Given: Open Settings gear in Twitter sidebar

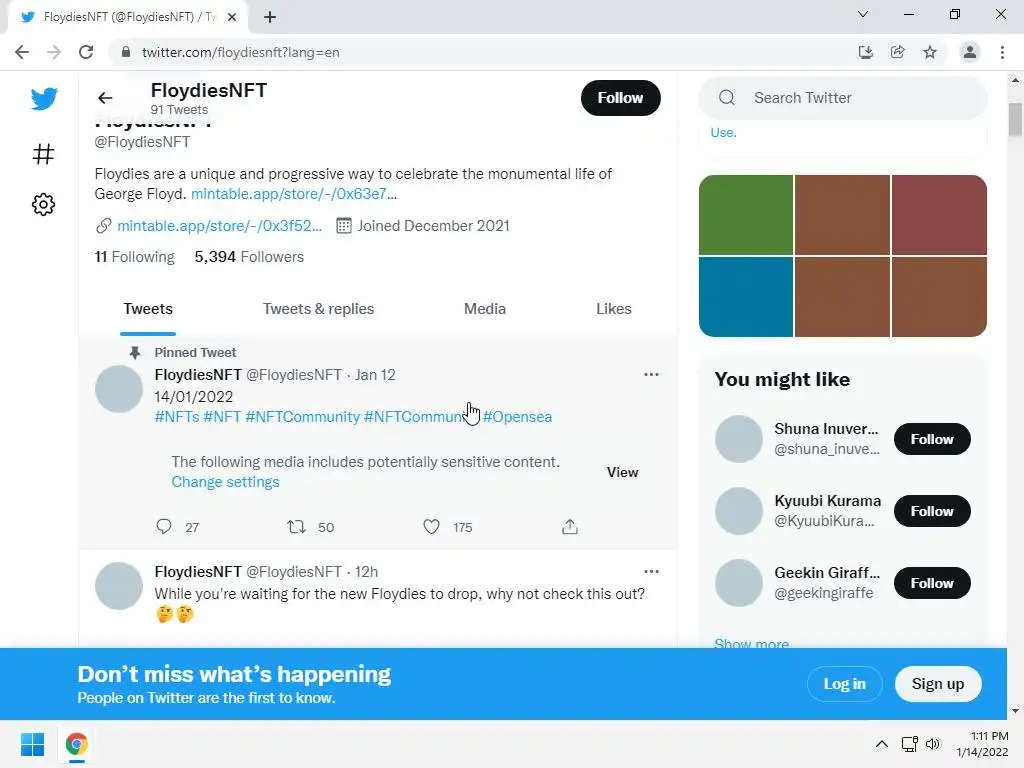Looking at the screenshot, I should 43,204.
